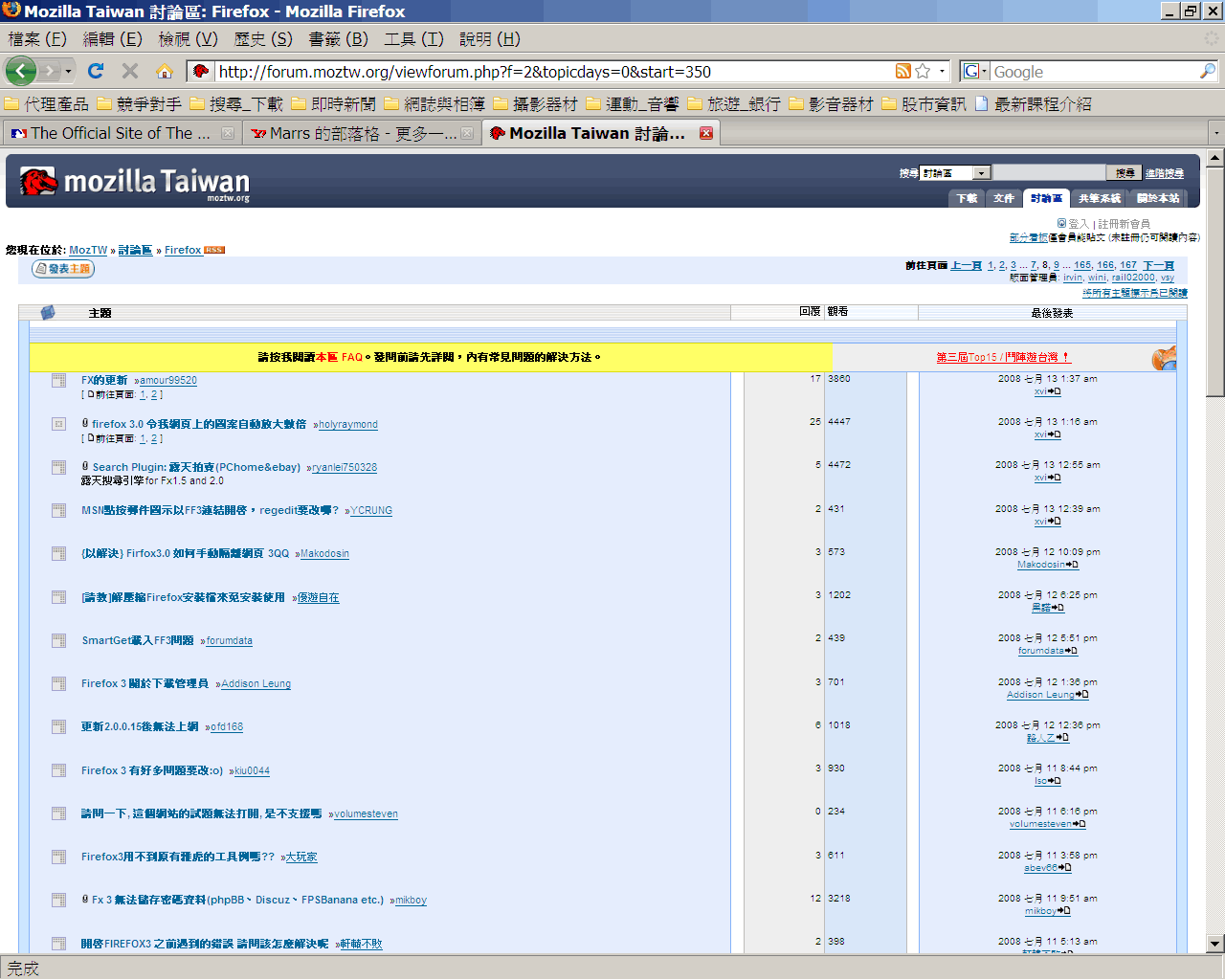1225x980 pixels.
Task: Open topic SmartGet載入FF3問題
Action: (x=138, y=640)
